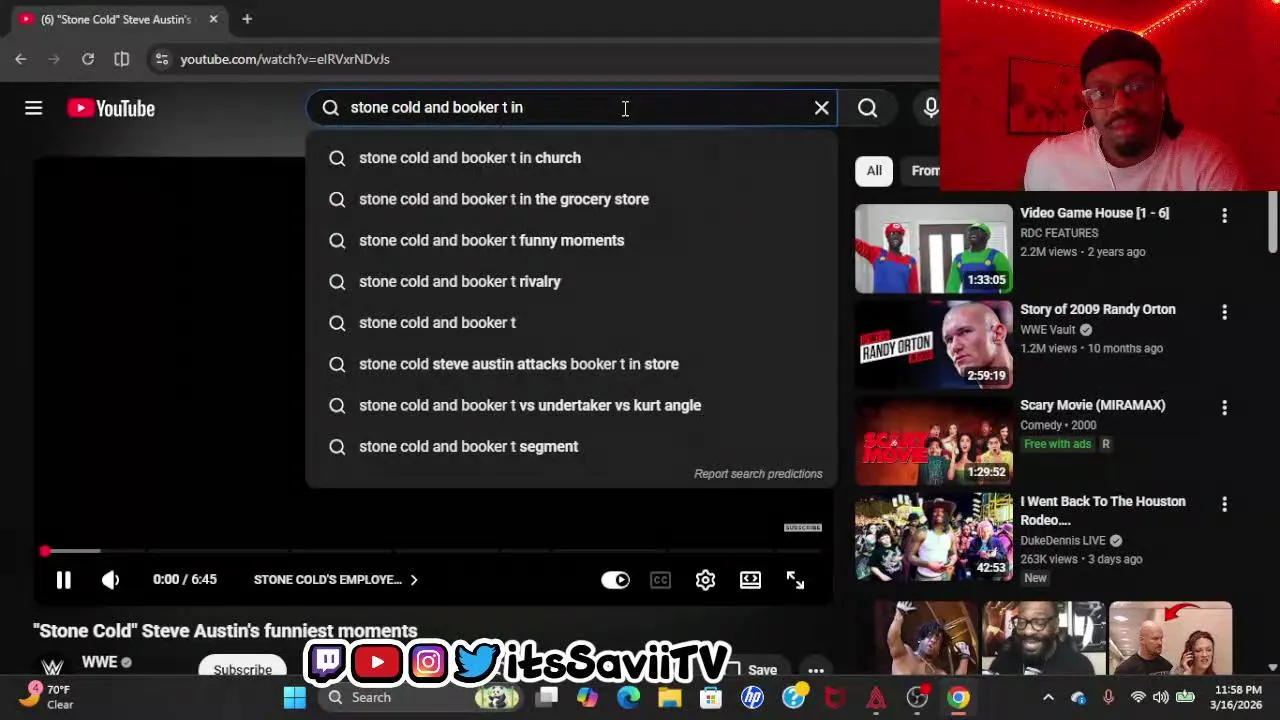This screenshot has height=720, width=1280.
Task: Pause the video playback
Action: tap(63, 580)
